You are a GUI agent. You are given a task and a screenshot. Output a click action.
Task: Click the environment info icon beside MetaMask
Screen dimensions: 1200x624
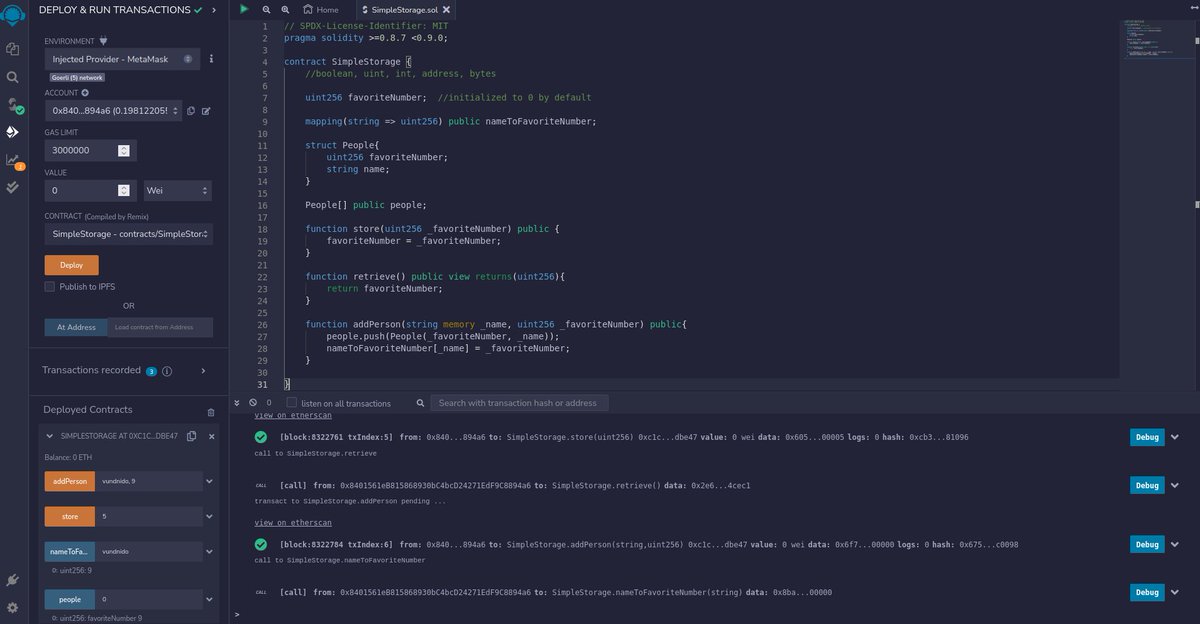[x=212, y=60]
